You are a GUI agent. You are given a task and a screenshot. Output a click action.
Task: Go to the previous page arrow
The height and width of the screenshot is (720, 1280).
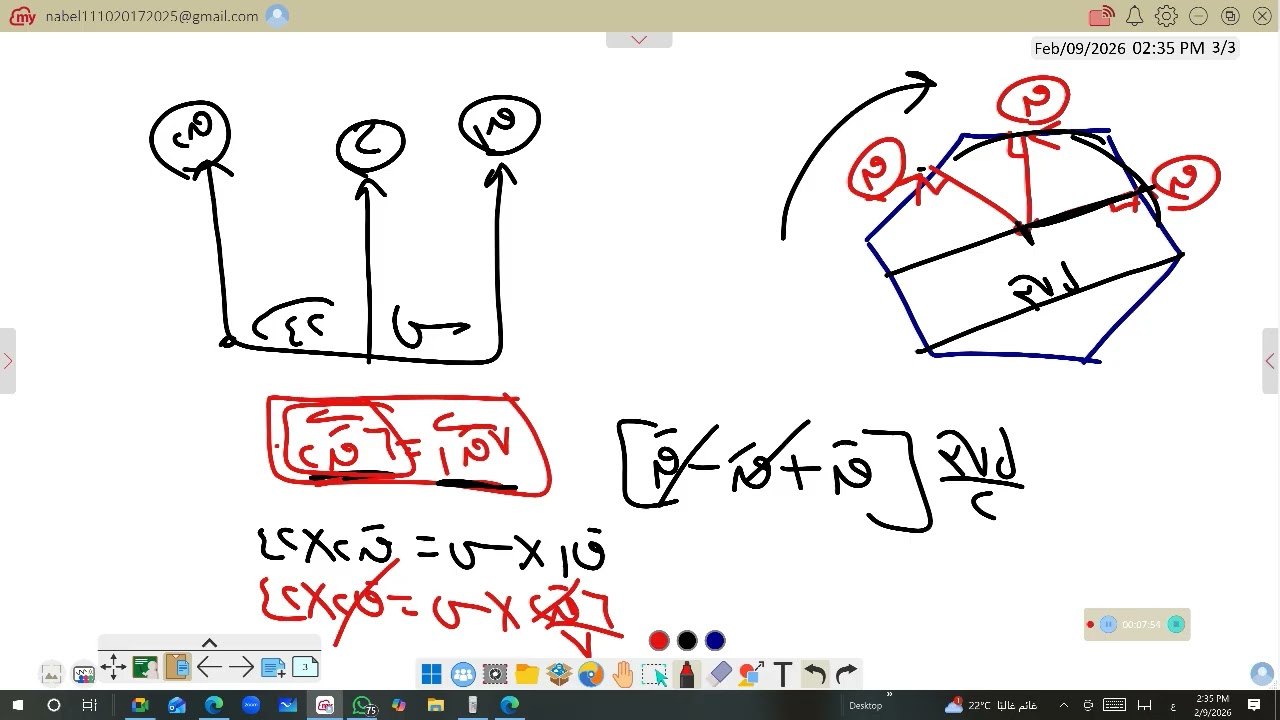pos(209,667)
